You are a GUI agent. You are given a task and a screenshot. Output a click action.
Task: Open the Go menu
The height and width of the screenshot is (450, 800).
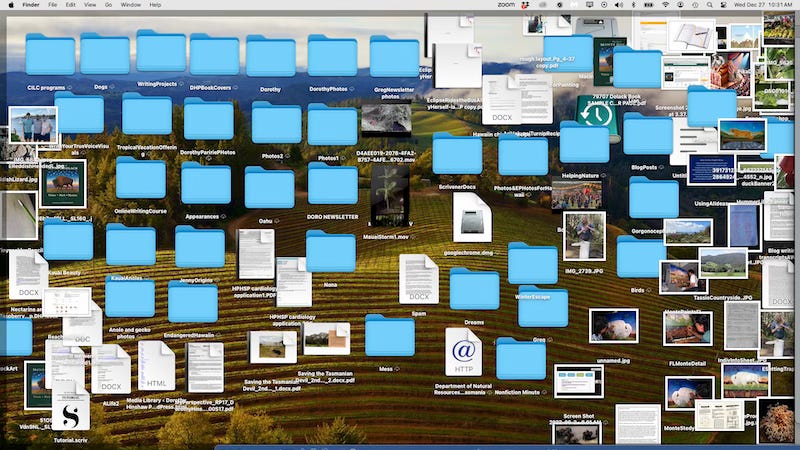pos(108,5)
